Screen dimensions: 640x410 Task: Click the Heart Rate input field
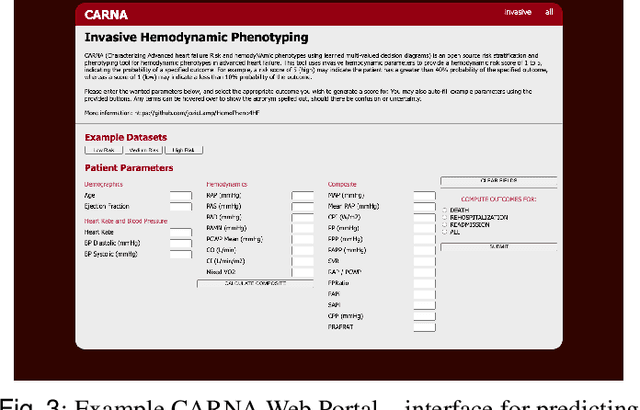pyautogui.click(x=180, y=232)
